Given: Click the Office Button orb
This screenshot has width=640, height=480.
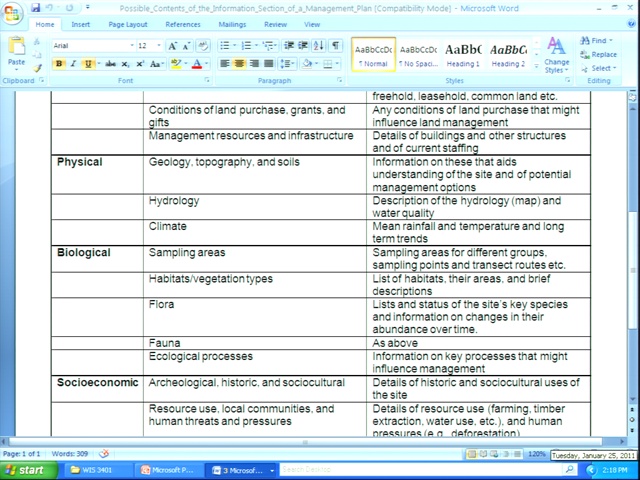Looking at the screenshot, I should (x=12, y=13).
